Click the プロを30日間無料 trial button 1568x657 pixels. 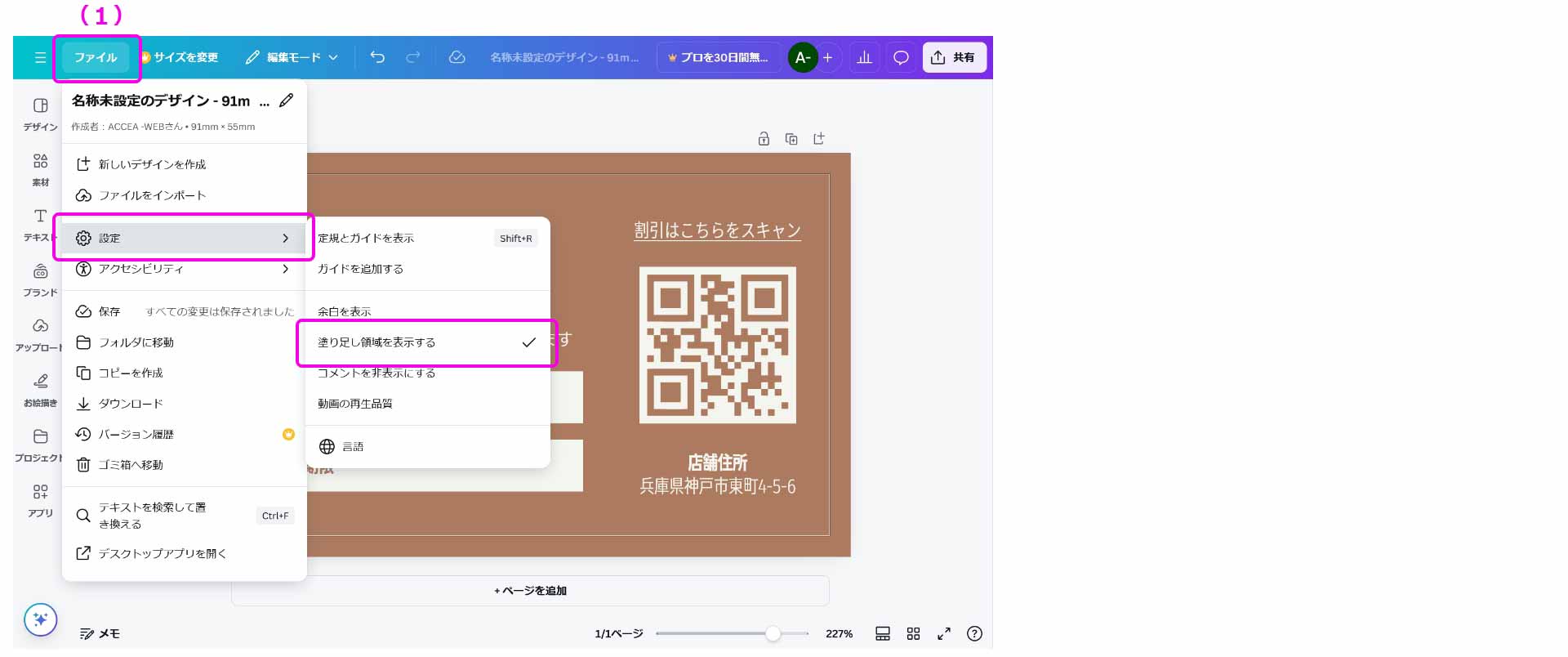click(718, 57)
